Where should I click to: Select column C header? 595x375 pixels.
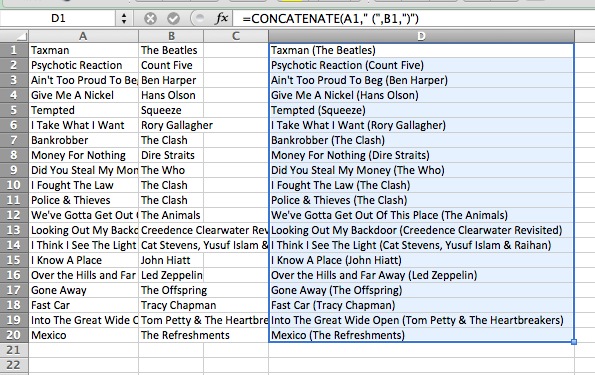pos(236,36)
